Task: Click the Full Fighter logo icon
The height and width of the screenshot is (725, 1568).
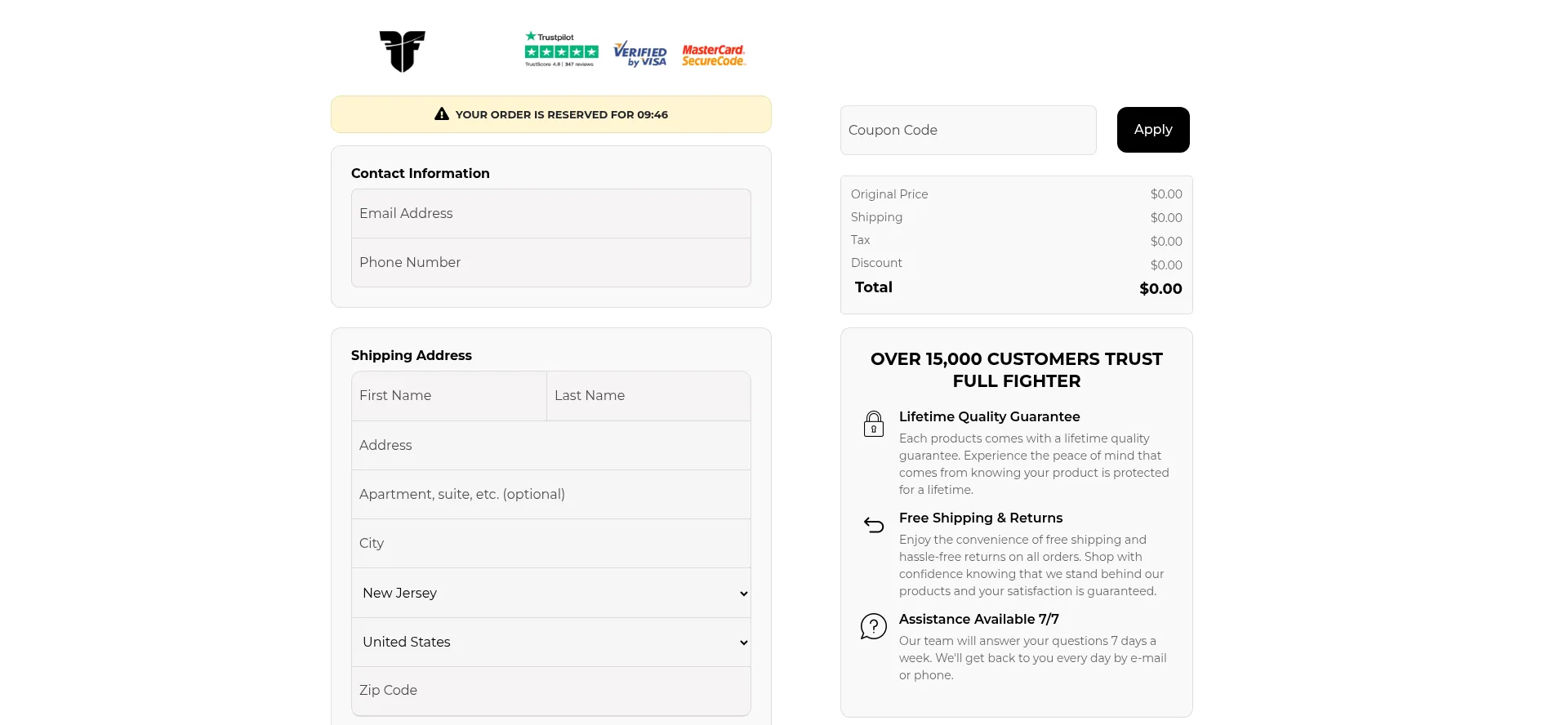Action: [x=402, y=51]
